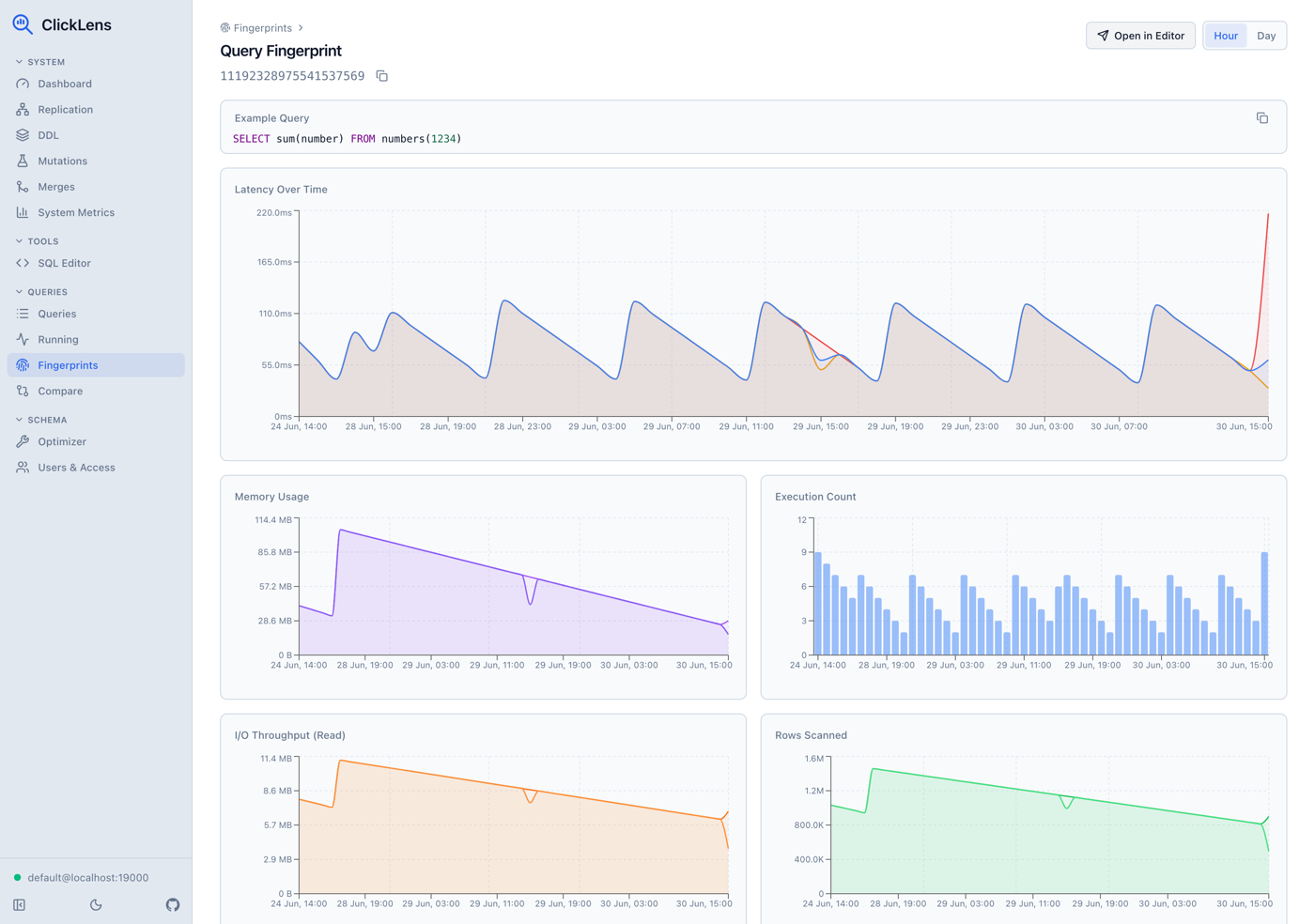Click the Open in Editor button

click(1140, 36)
